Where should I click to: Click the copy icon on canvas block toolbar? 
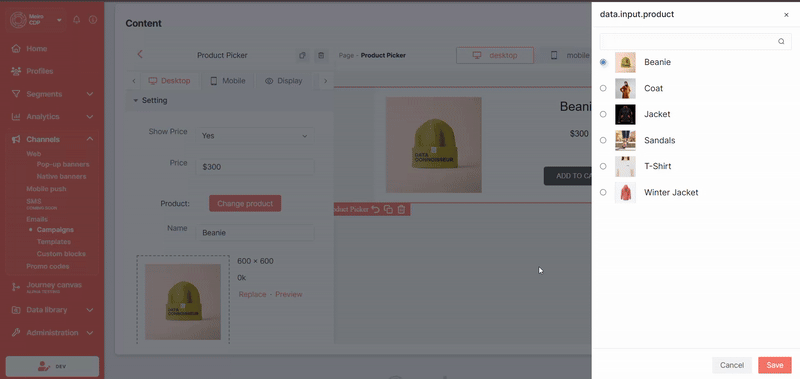[x=388, y=209]
